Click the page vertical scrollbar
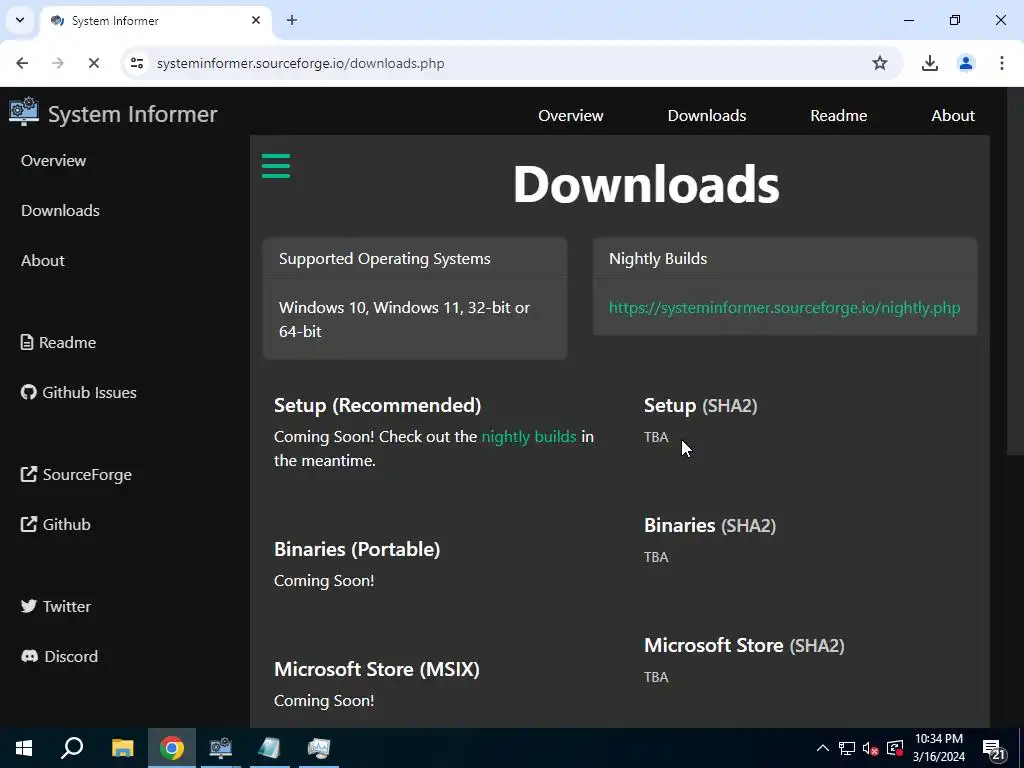The width and height of the screenshot is (1024, 768). pyautogui.click(x=1015, y=271)
